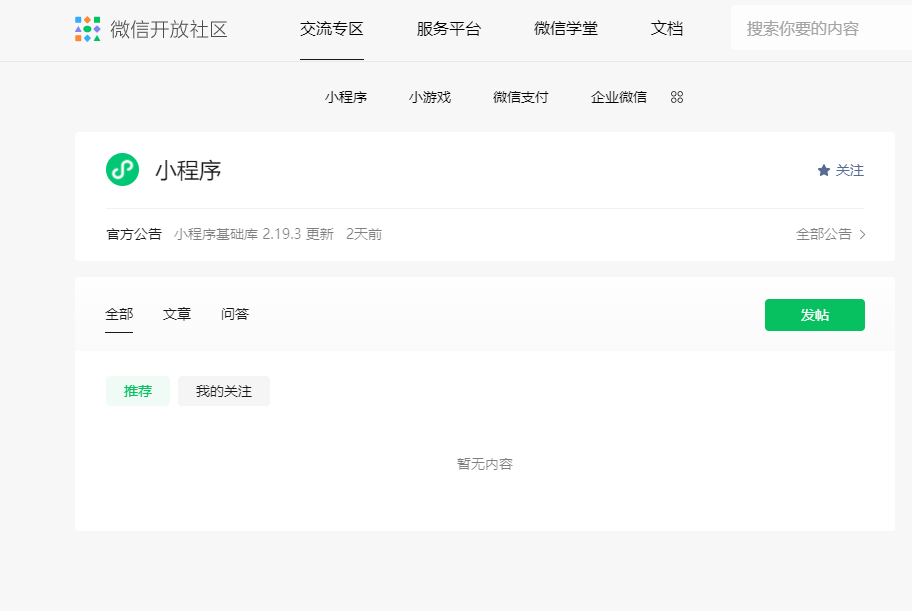This screenshot has height=611, width=912.
Task: View all announcements via 全部公告
Action: (824, 234)
